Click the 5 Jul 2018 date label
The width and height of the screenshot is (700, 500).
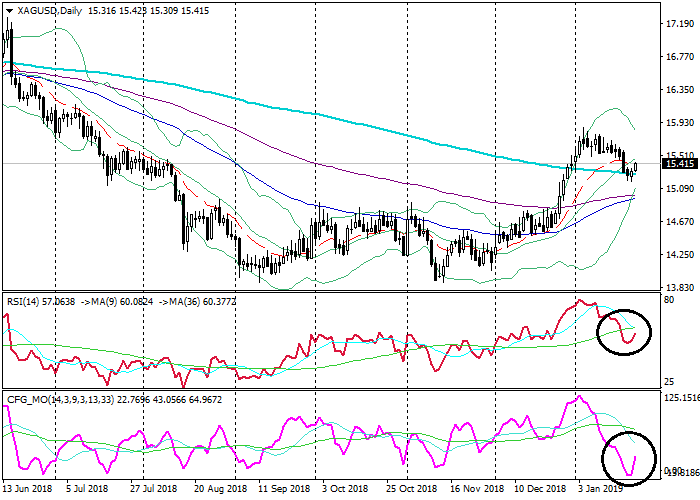point(85,489)
